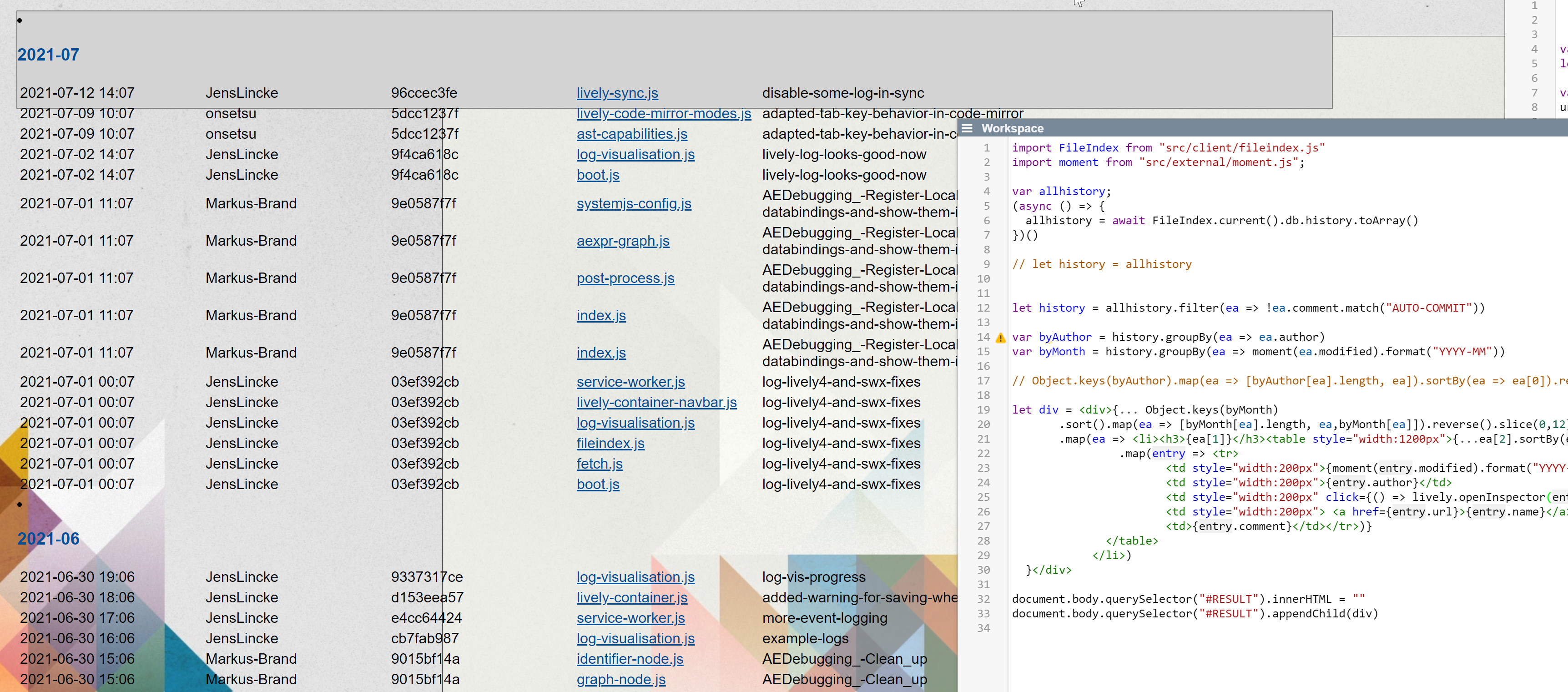The image size is (1568, 692).
Task: Click the warning icon on line 14
Action: point(1000,338)
